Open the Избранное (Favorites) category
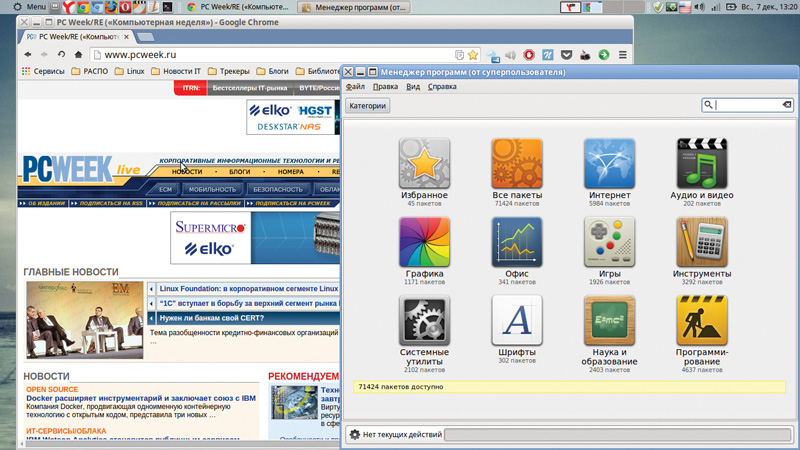Viewport: 800px width, 450px height. pos(424,164)
